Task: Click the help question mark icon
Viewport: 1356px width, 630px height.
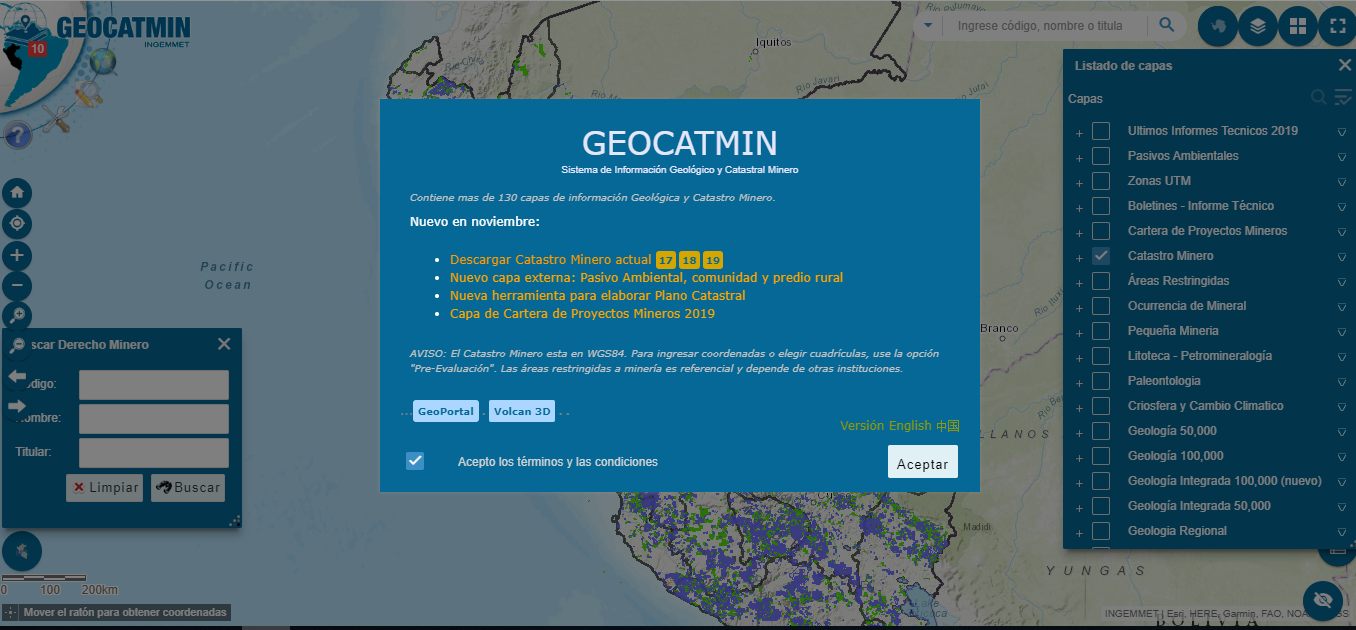Action: coord(17,134)
